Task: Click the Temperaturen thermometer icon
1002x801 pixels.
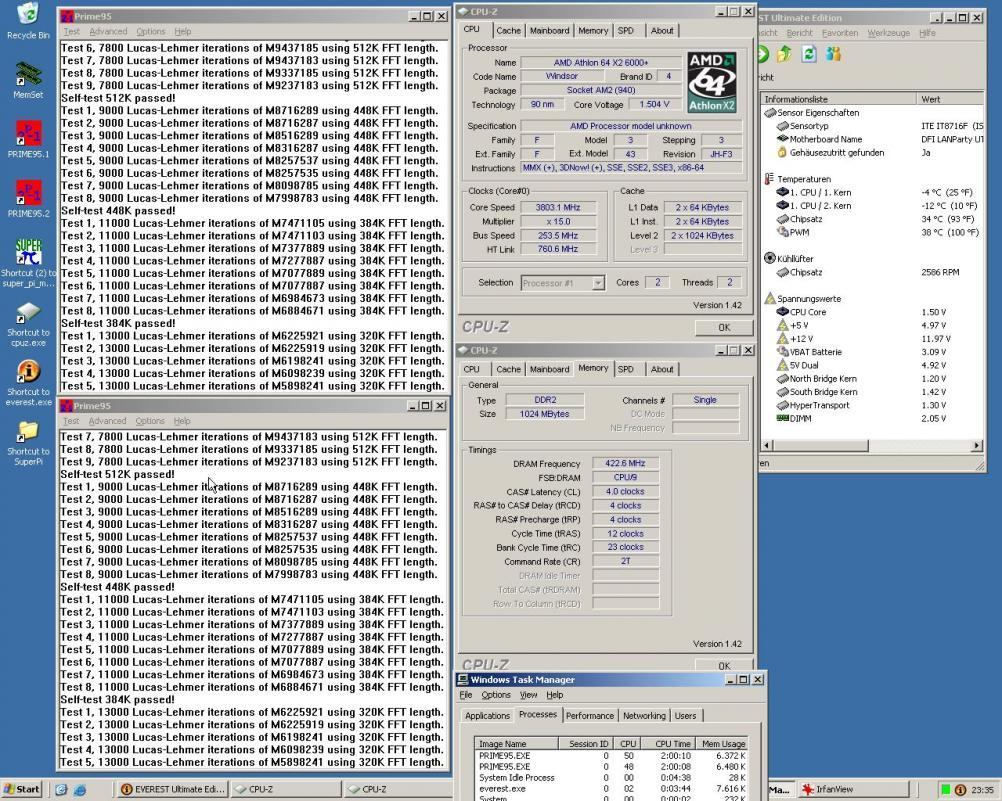Action: (769, 179)
